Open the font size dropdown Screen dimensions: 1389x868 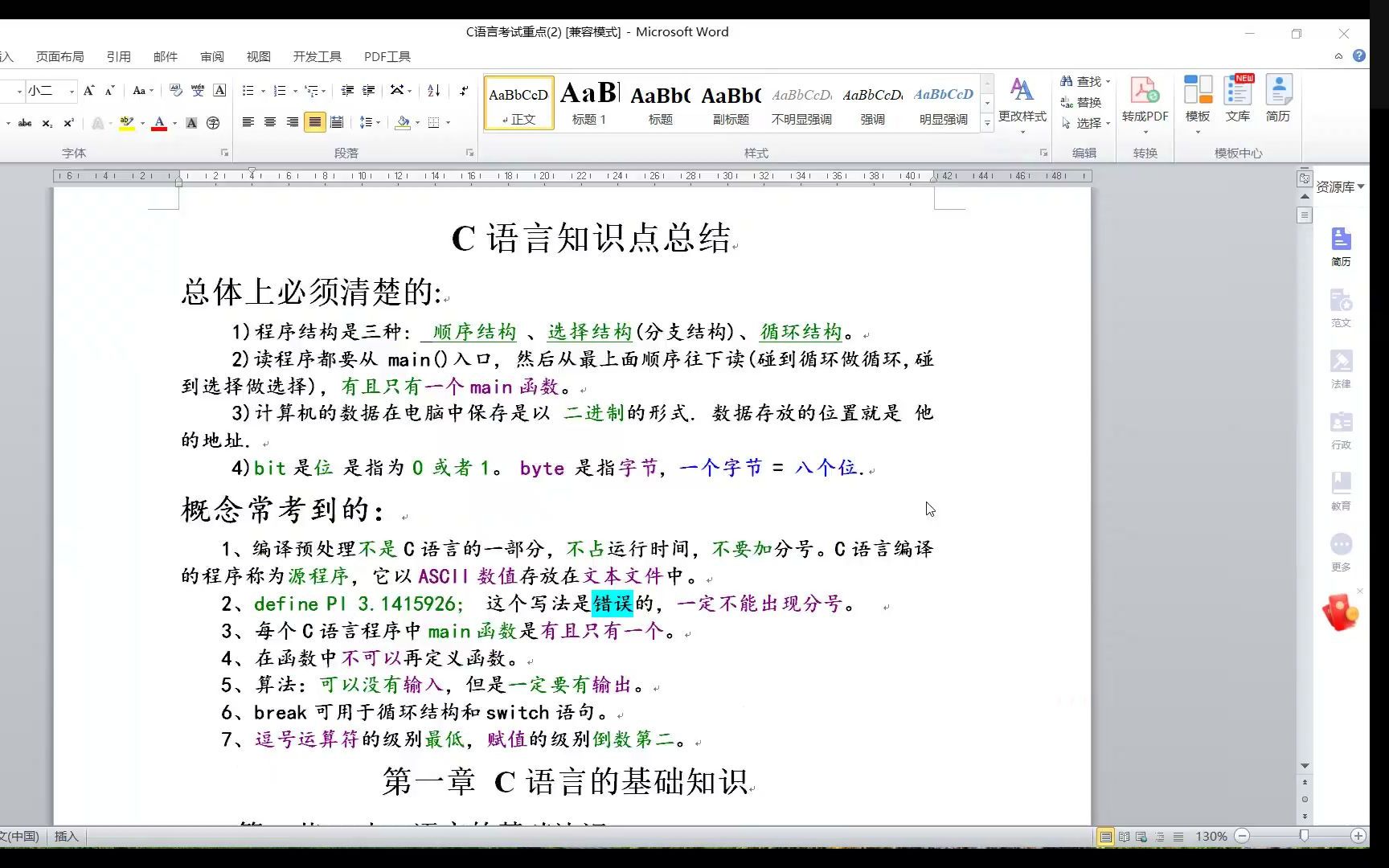click(x=71, y=91)
